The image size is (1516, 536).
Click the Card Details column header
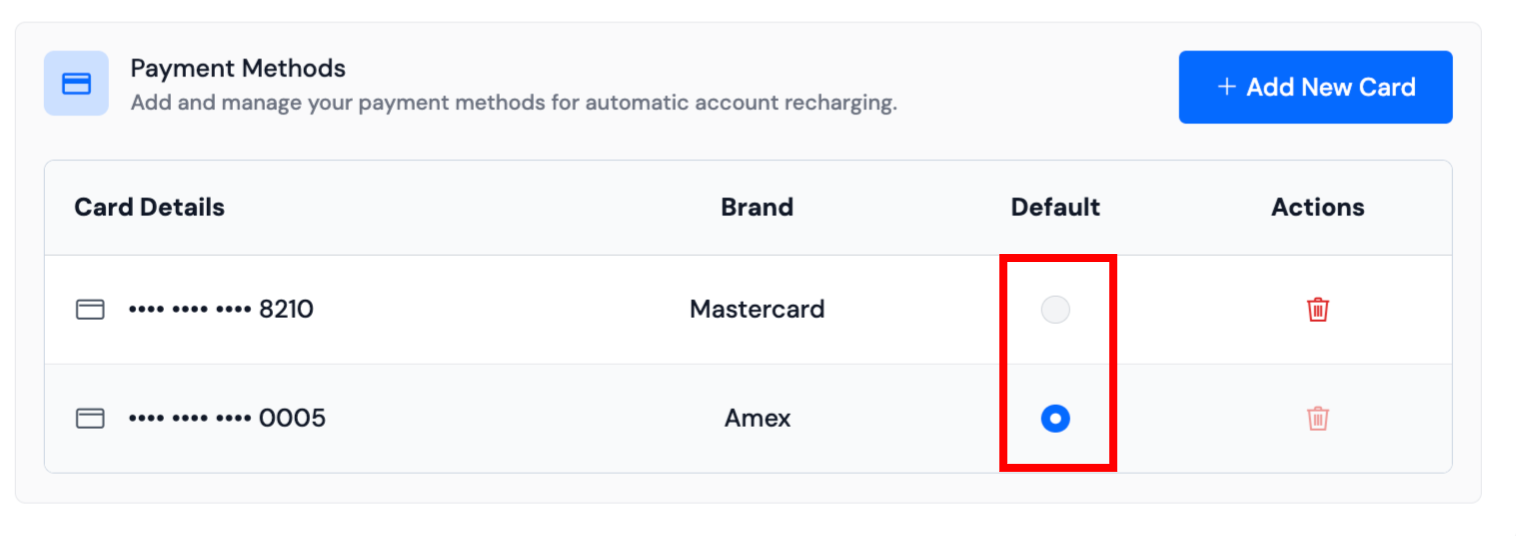point(149,207)
